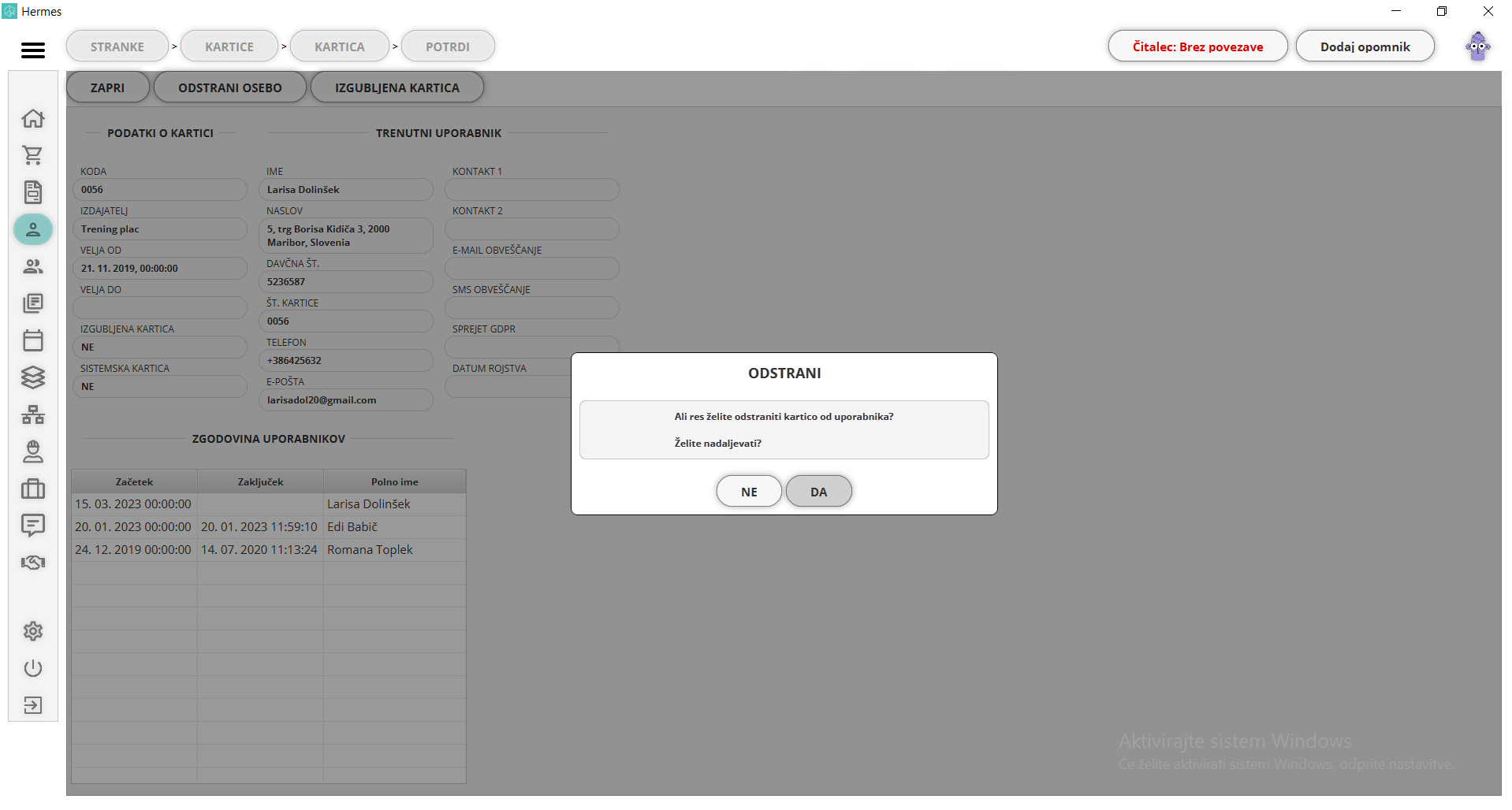
Task: Click the logout arrow sidebar icon
Action: click(33, 705)
